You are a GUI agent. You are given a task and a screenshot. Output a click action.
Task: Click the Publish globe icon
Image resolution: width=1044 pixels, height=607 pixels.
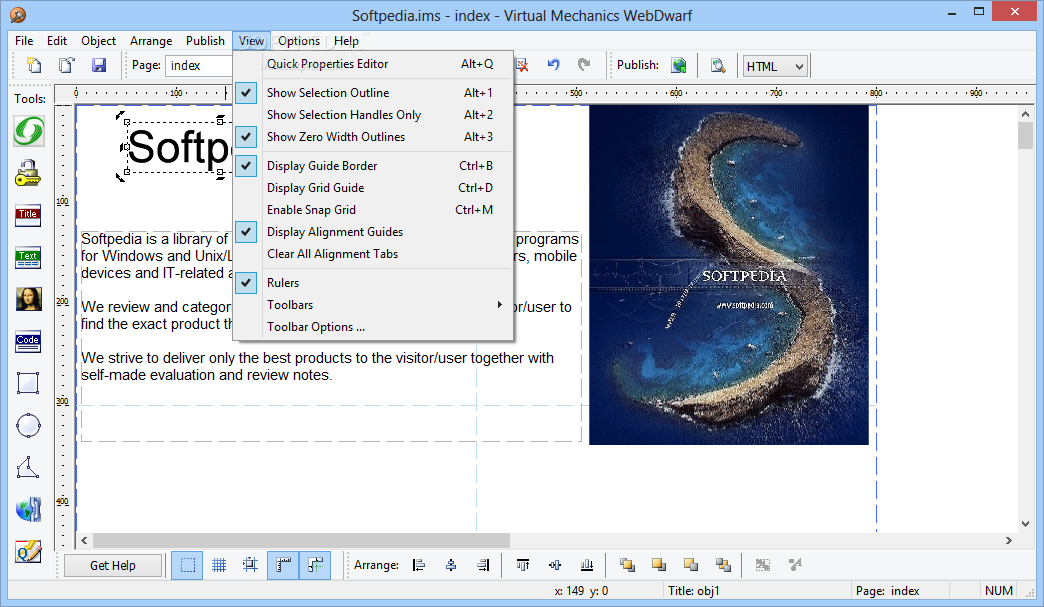click(678, 65)
